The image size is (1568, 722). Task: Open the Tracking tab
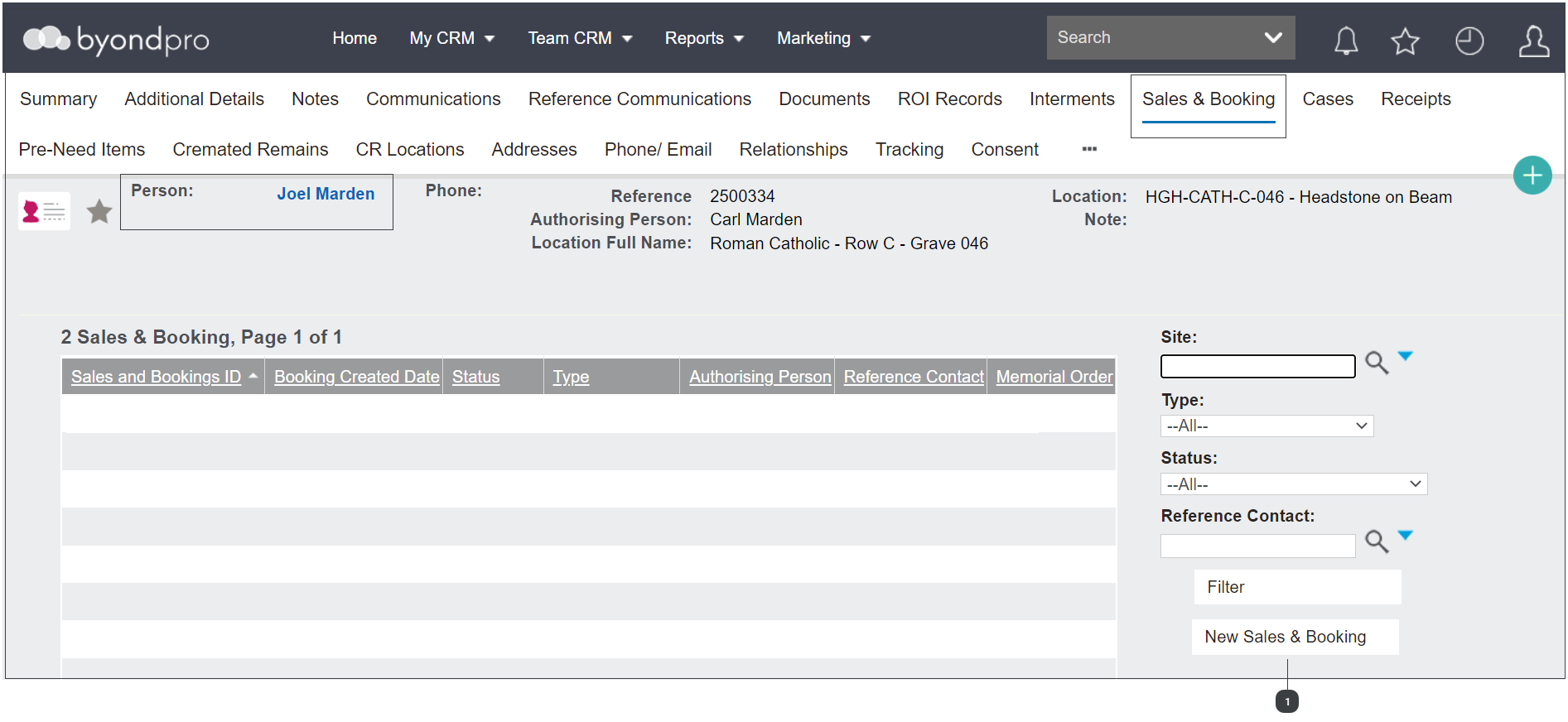[x=909, y=150]
